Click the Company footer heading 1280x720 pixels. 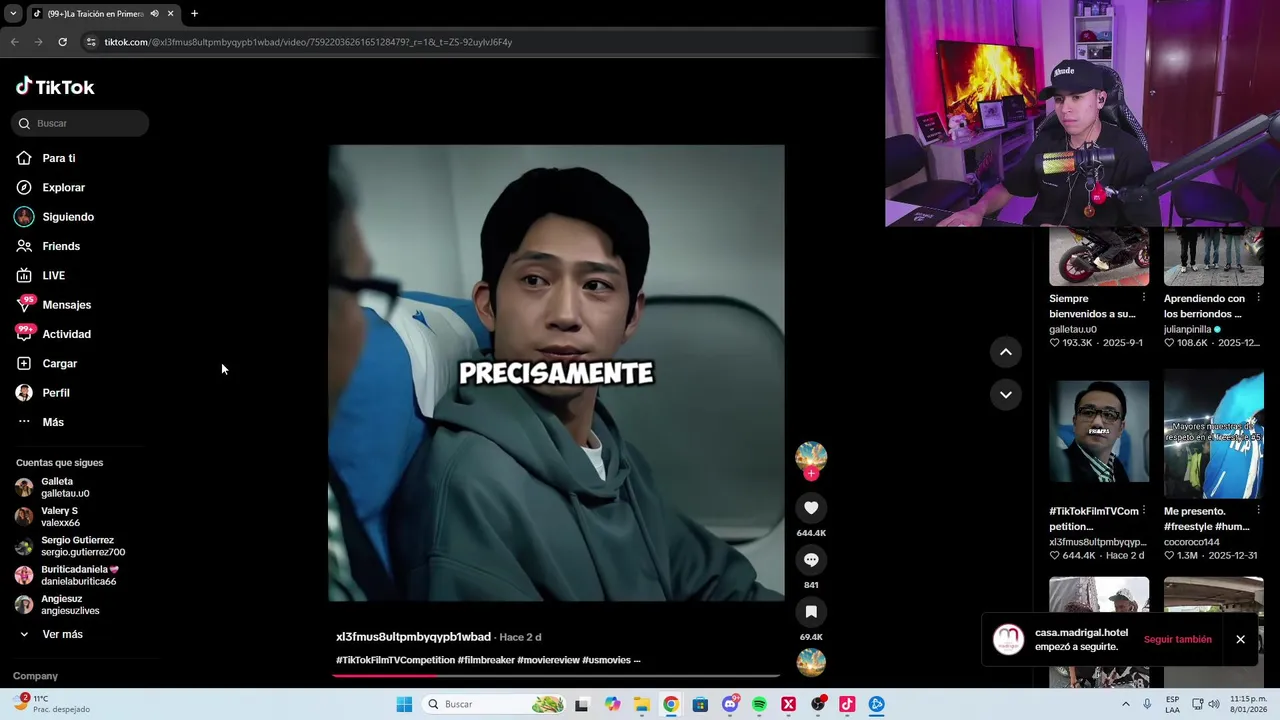[35, 676]
